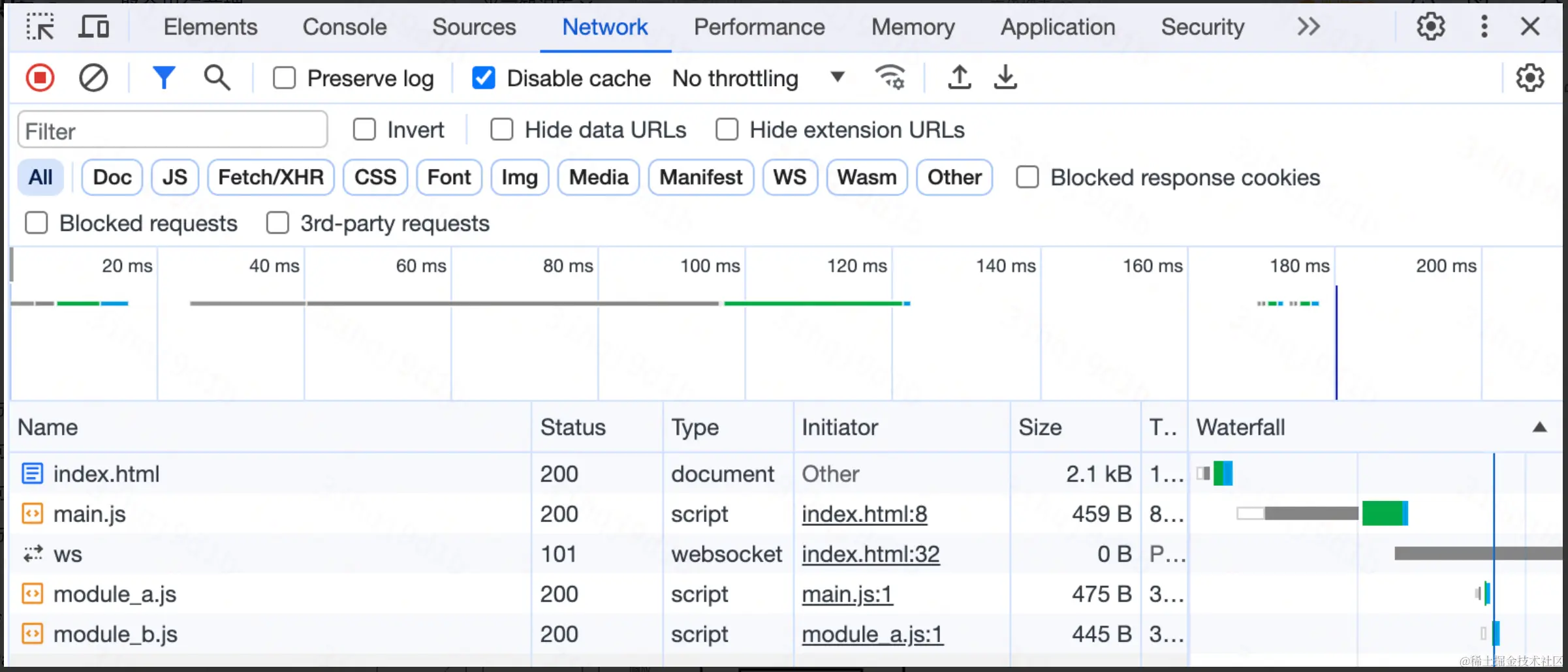Open the Waterfall column sort arrow
The image size is (1568, 672).
1539,427
